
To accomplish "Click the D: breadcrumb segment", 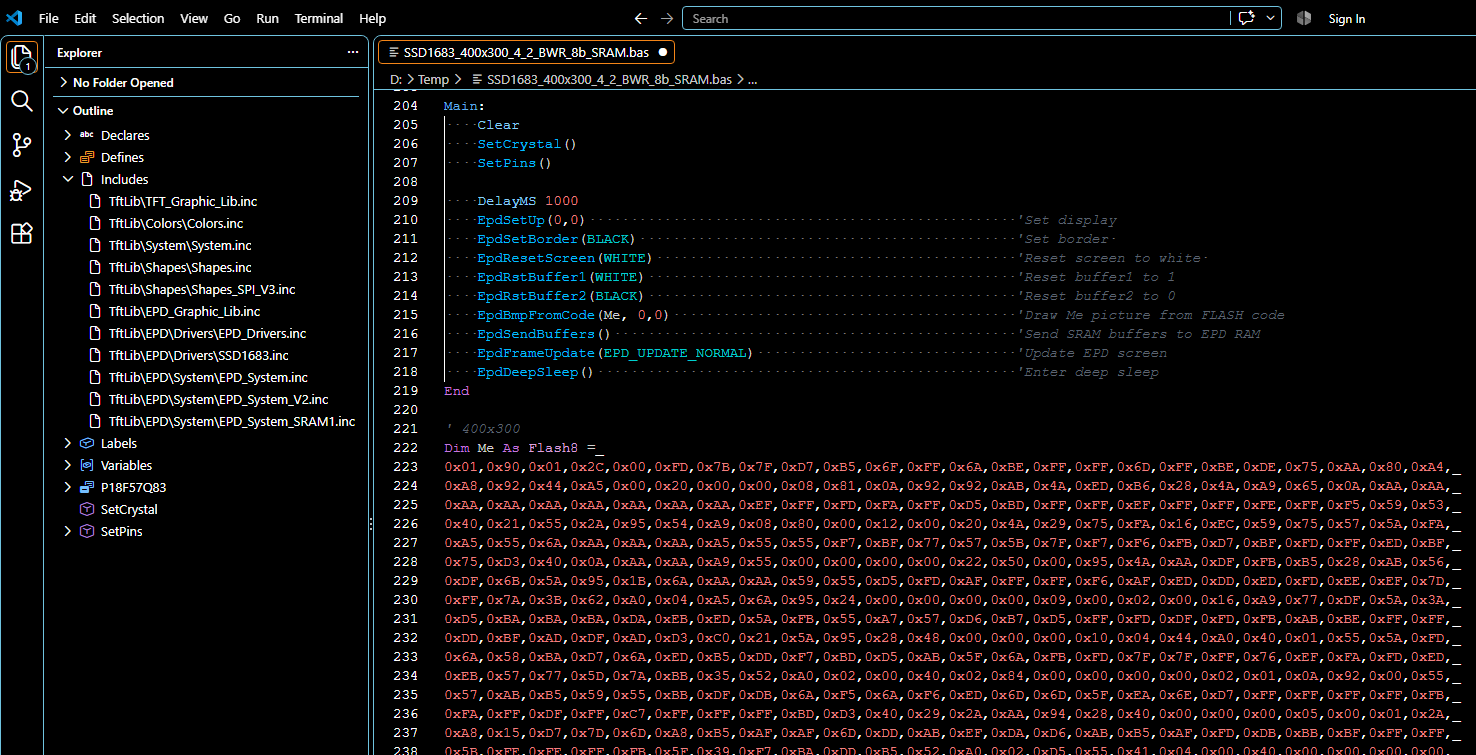I will click(x=396, y=79).
